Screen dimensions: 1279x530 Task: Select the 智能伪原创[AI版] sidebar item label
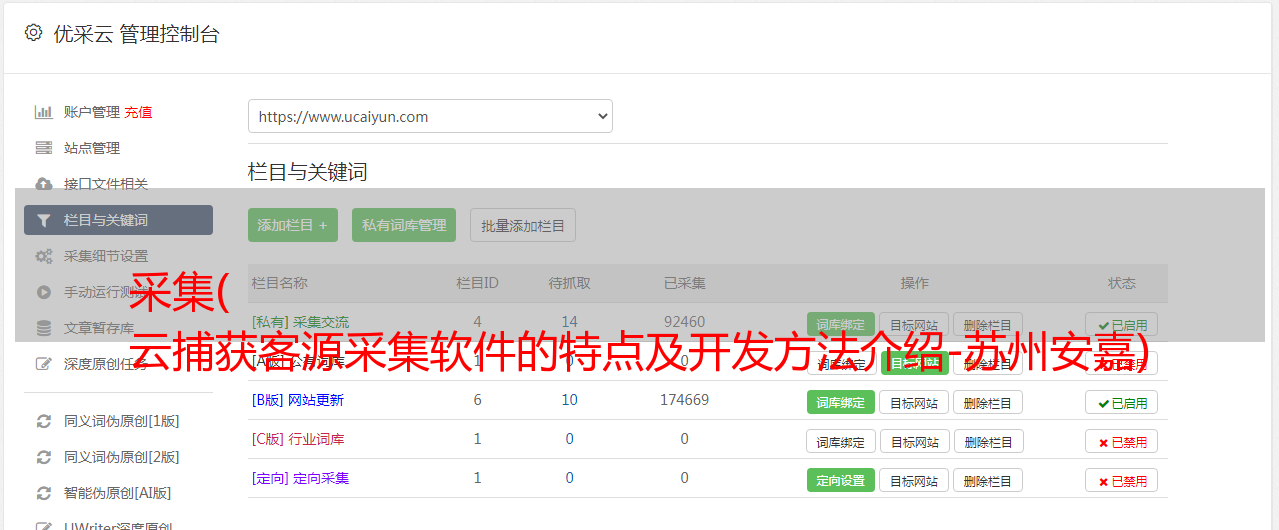[x=118, y=493]
